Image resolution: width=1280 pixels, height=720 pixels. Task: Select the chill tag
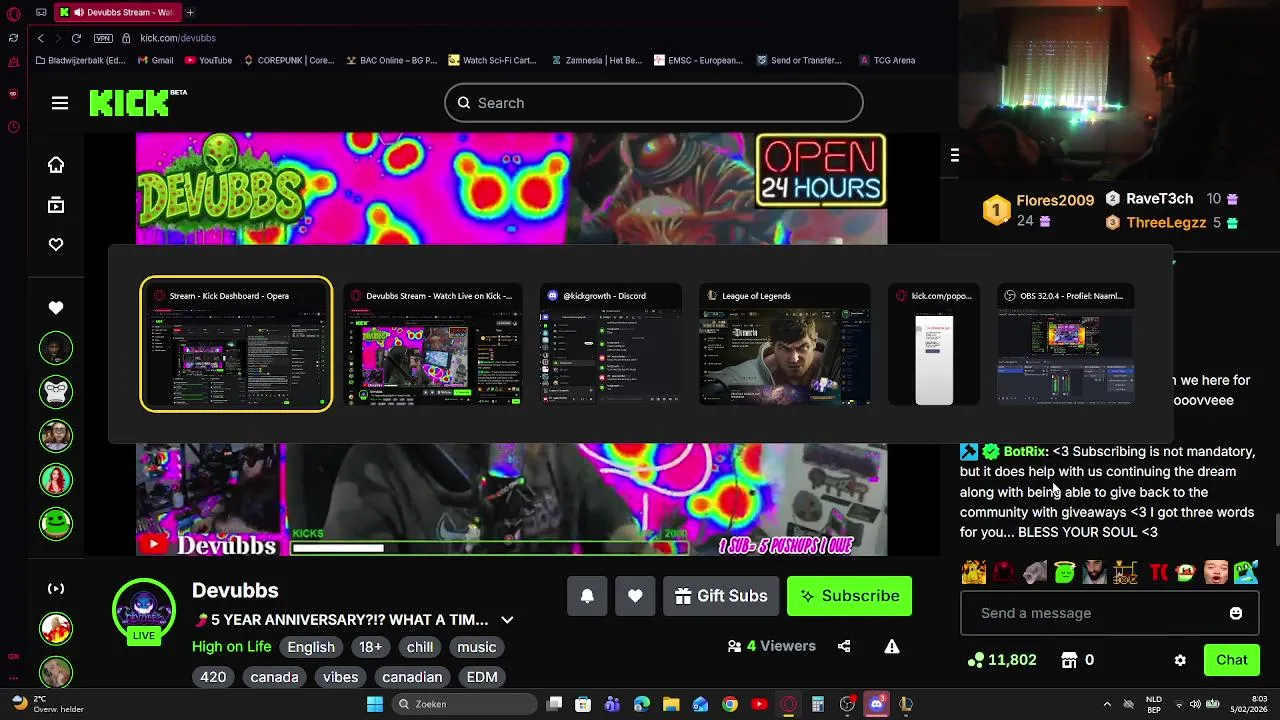point(420,647)
